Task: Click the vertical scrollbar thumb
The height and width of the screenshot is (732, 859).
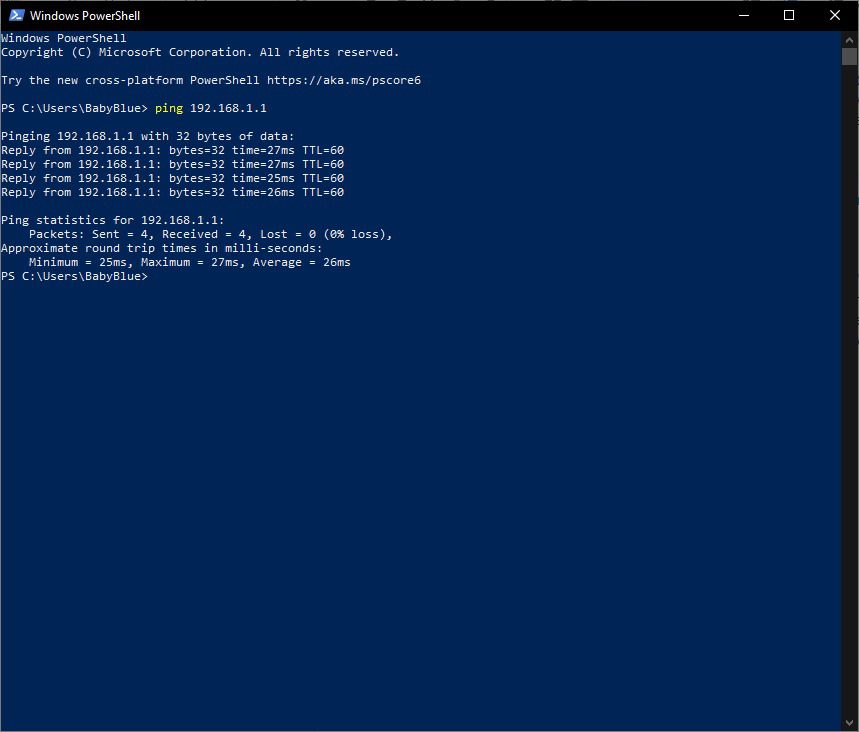Action: (849, 56)
